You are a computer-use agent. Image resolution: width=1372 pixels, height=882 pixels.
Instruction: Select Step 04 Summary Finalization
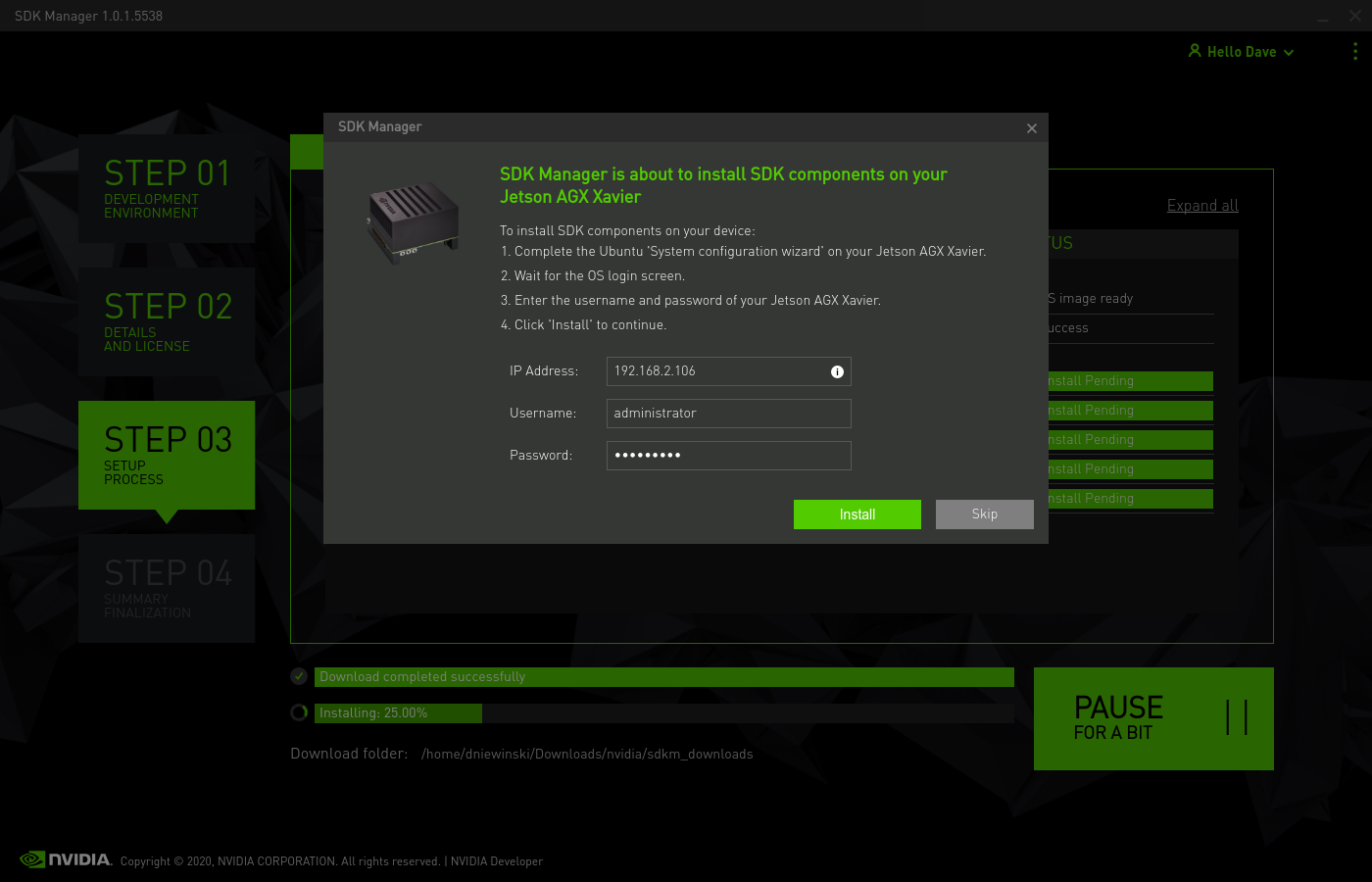click(x=167, y=588)
